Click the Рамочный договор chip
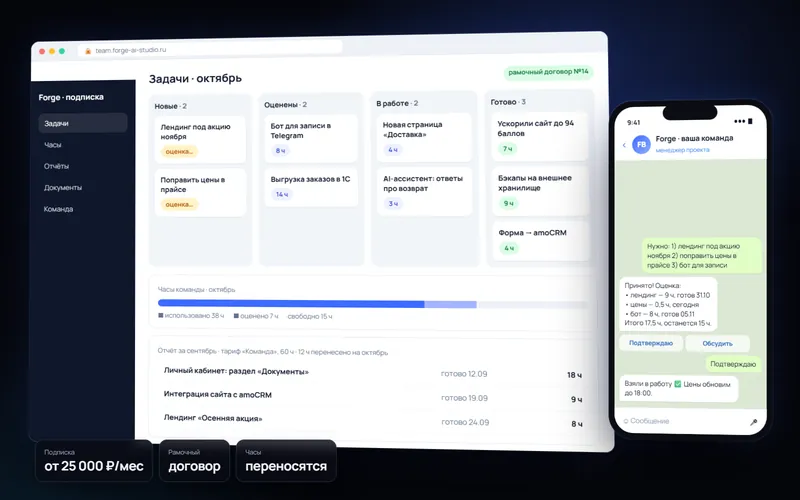Viewport: 800px width, 500px height. (194, 461)
